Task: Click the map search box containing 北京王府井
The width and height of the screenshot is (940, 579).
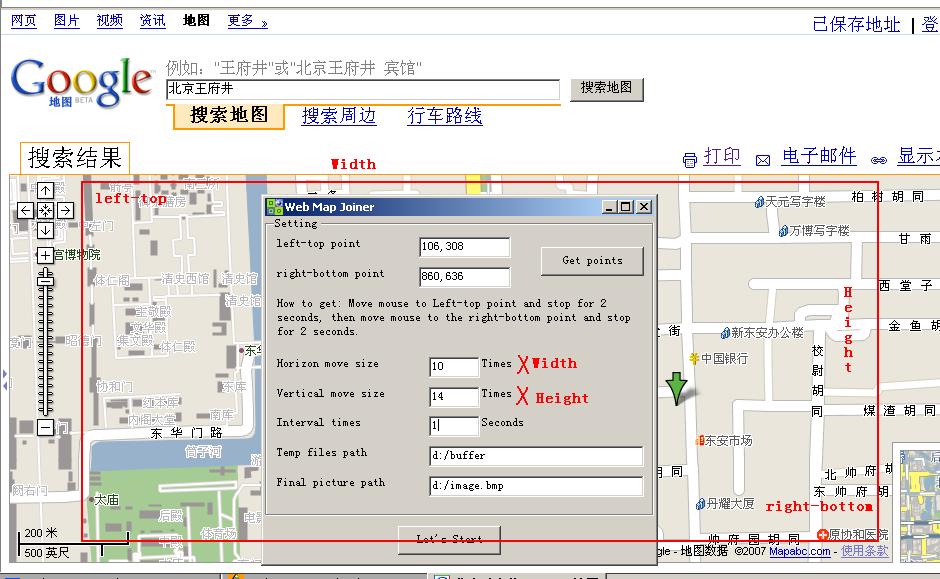Action: coord(363,89)
